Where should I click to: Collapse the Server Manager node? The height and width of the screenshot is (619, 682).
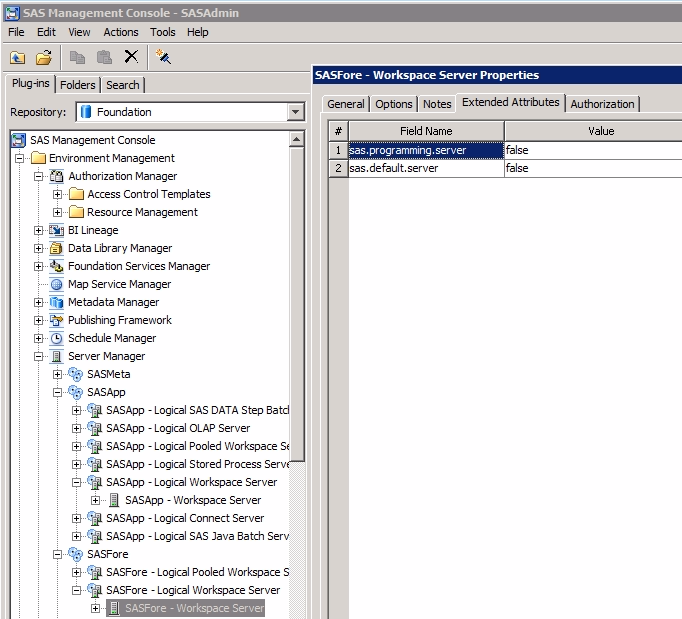pyautogui.click(x=39, y=356)
